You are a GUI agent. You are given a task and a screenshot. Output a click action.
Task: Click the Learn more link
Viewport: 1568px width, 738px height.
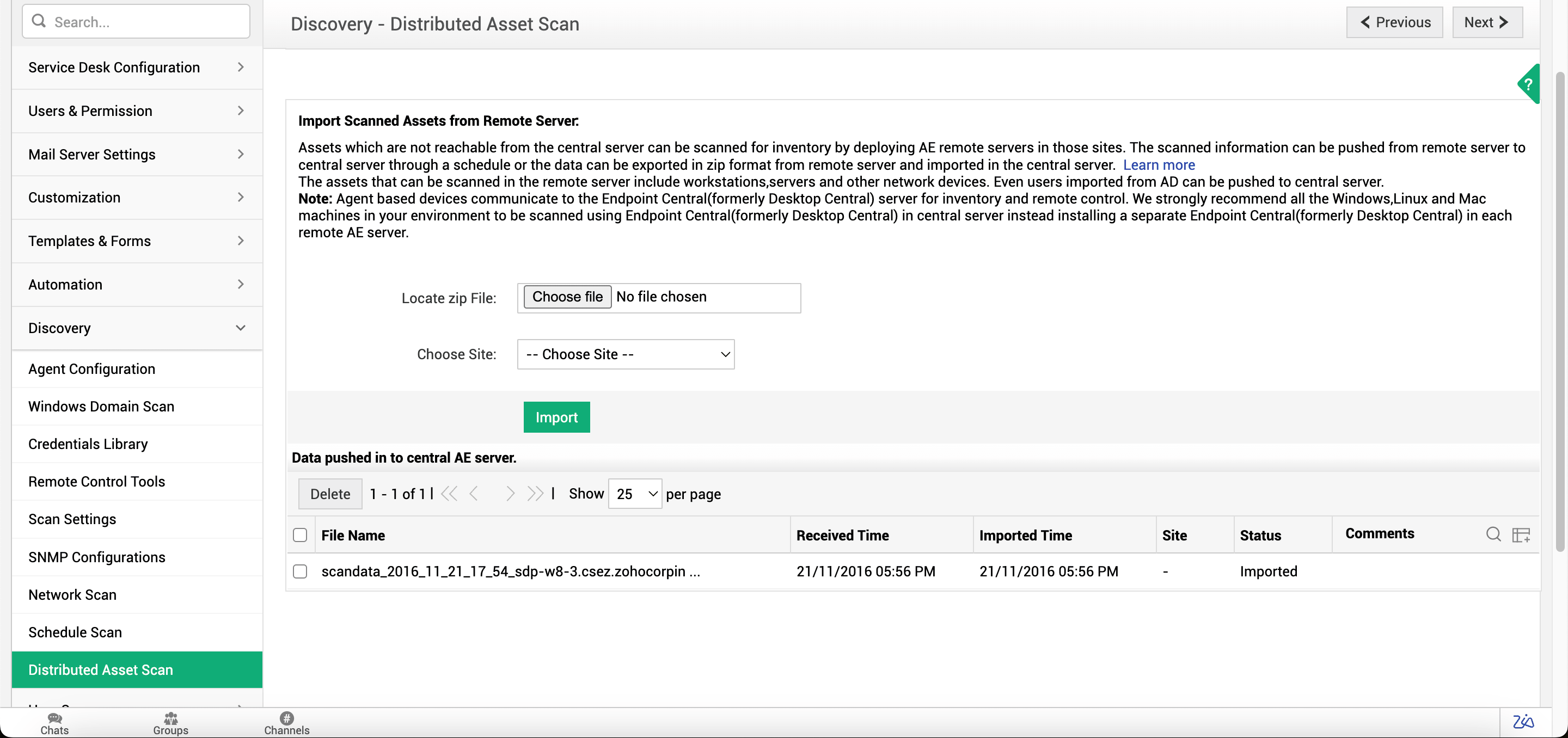pos(1159,164)
